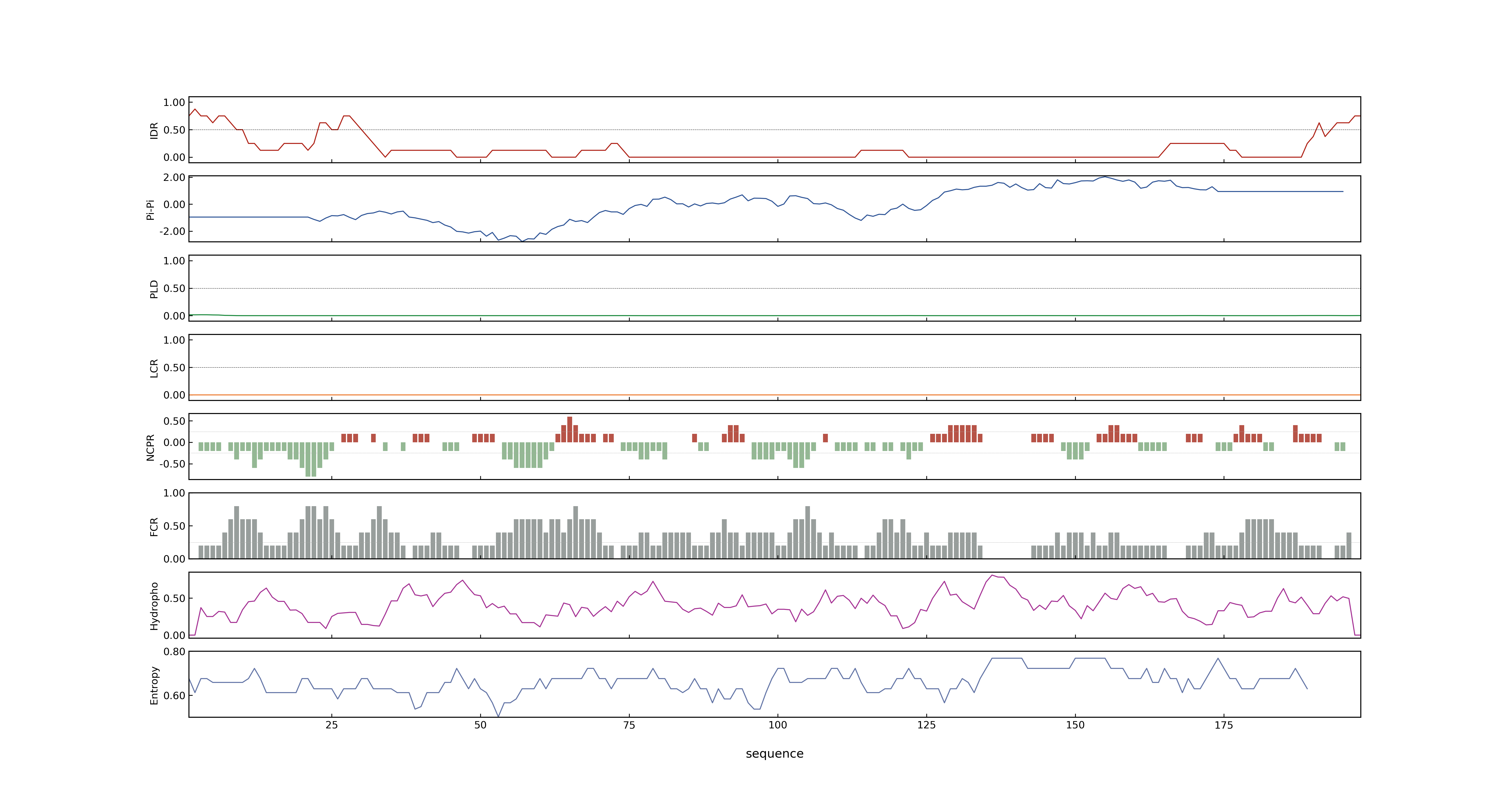1512x806 pixels.
Task: Select the 0.50 tick in Hydropho panel
Action: pos(174,598)
